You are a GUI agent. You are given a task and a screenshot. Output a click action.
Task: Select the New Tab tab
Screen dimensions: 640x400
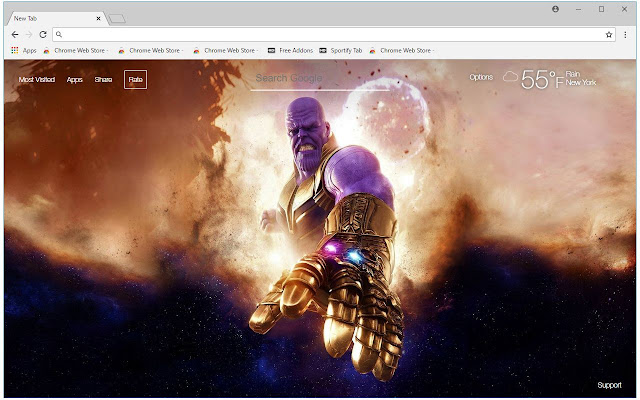coord(56,18)
